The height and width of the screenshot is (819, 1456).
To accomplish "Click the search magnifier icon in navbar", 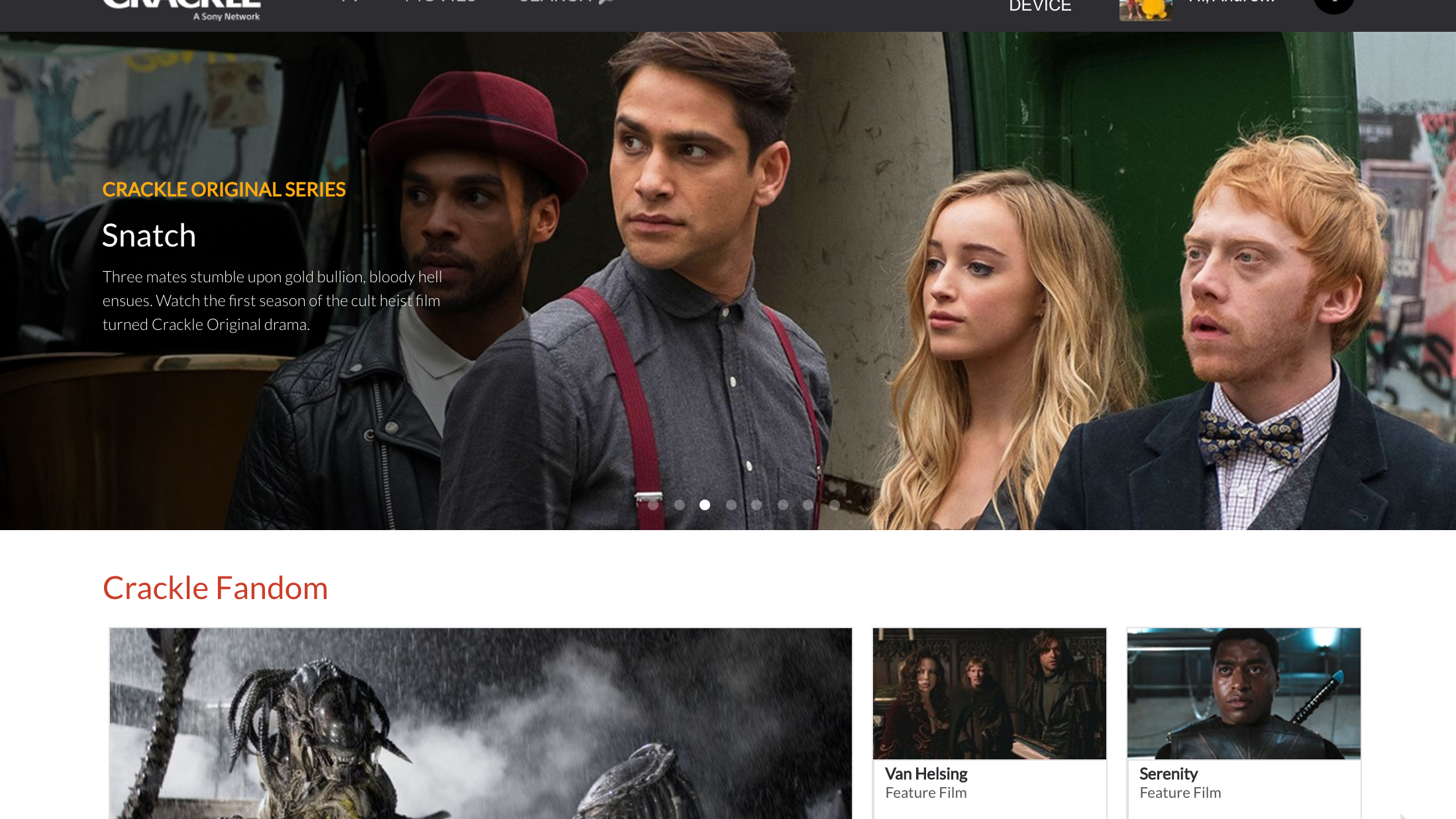I will tap(607, 2).
